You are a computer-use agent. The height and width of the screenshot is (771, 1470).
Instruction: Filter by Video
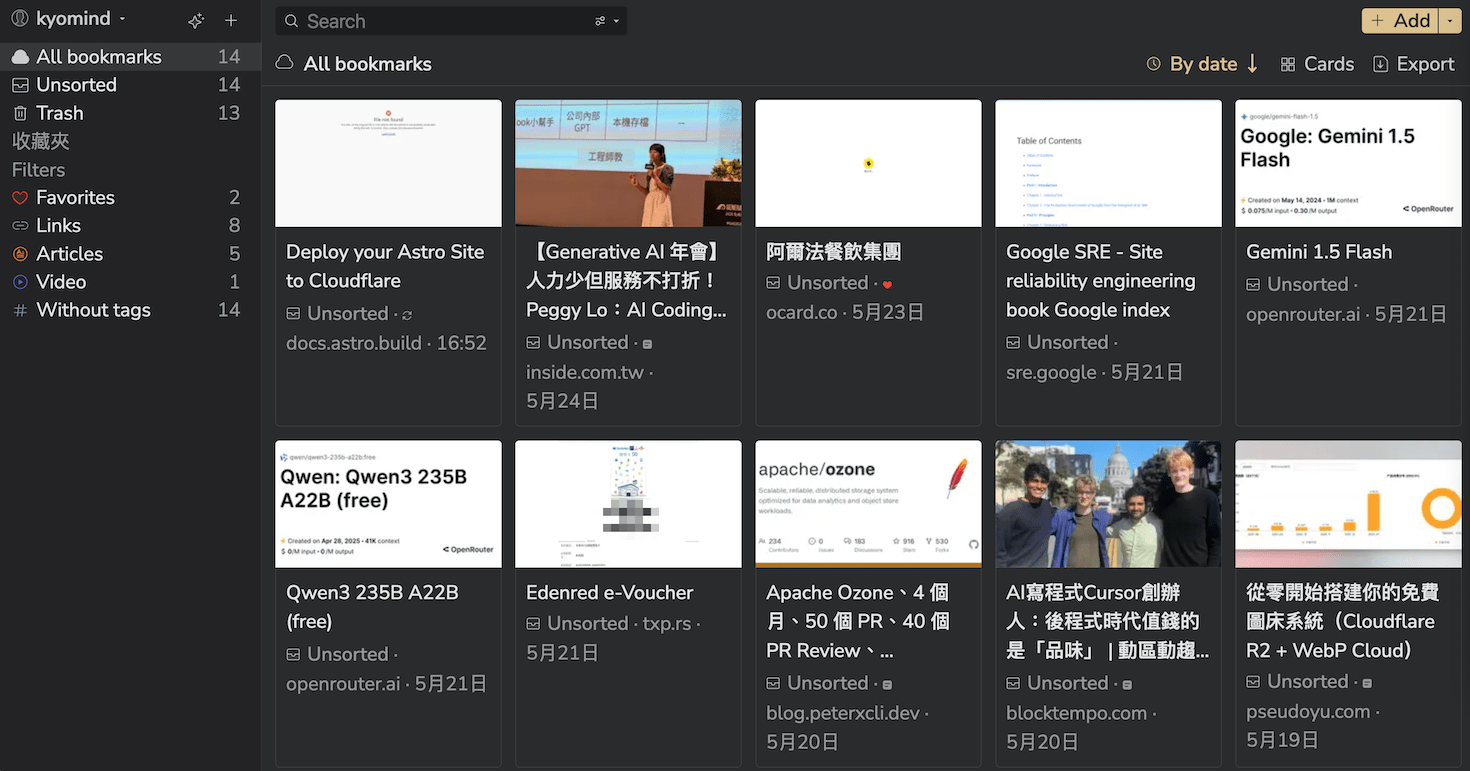click(130, 282)
